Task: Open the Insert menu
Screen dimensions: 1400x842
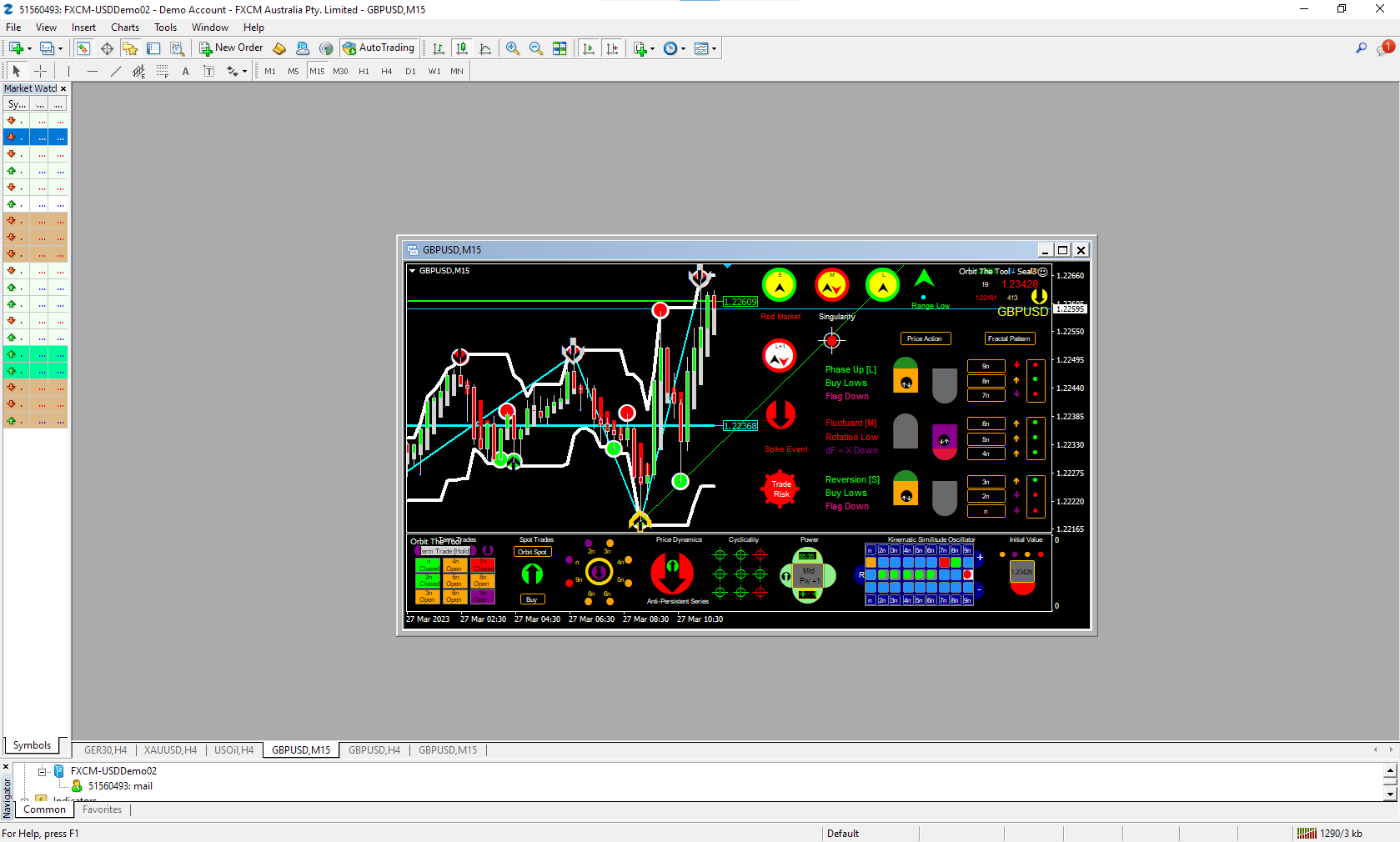Action: [83, 28]
